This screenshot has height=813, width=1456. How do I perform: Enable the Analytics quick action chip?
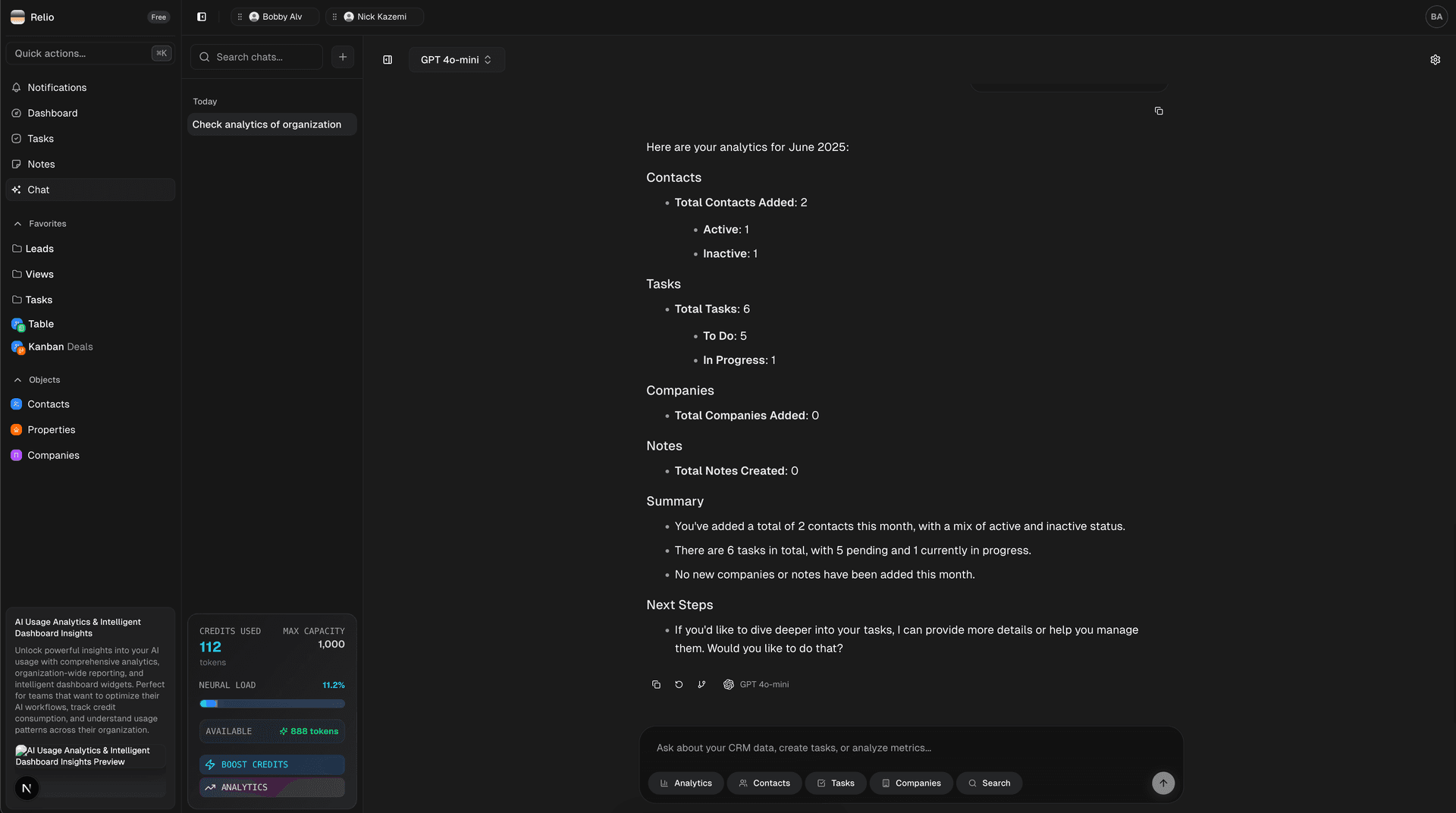[686, 783]
